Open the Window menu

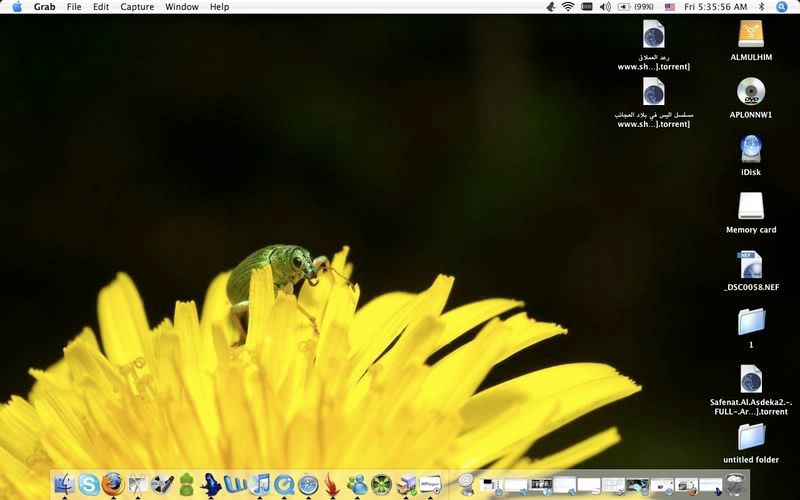point(181,7)
